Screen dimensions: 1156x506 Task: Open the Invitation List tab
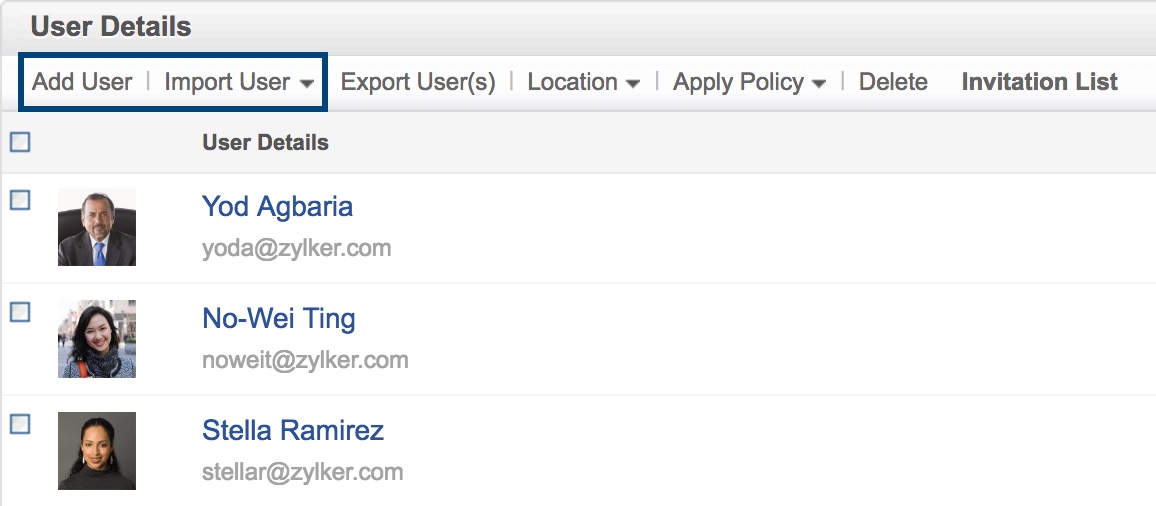tap(1039, 82)
